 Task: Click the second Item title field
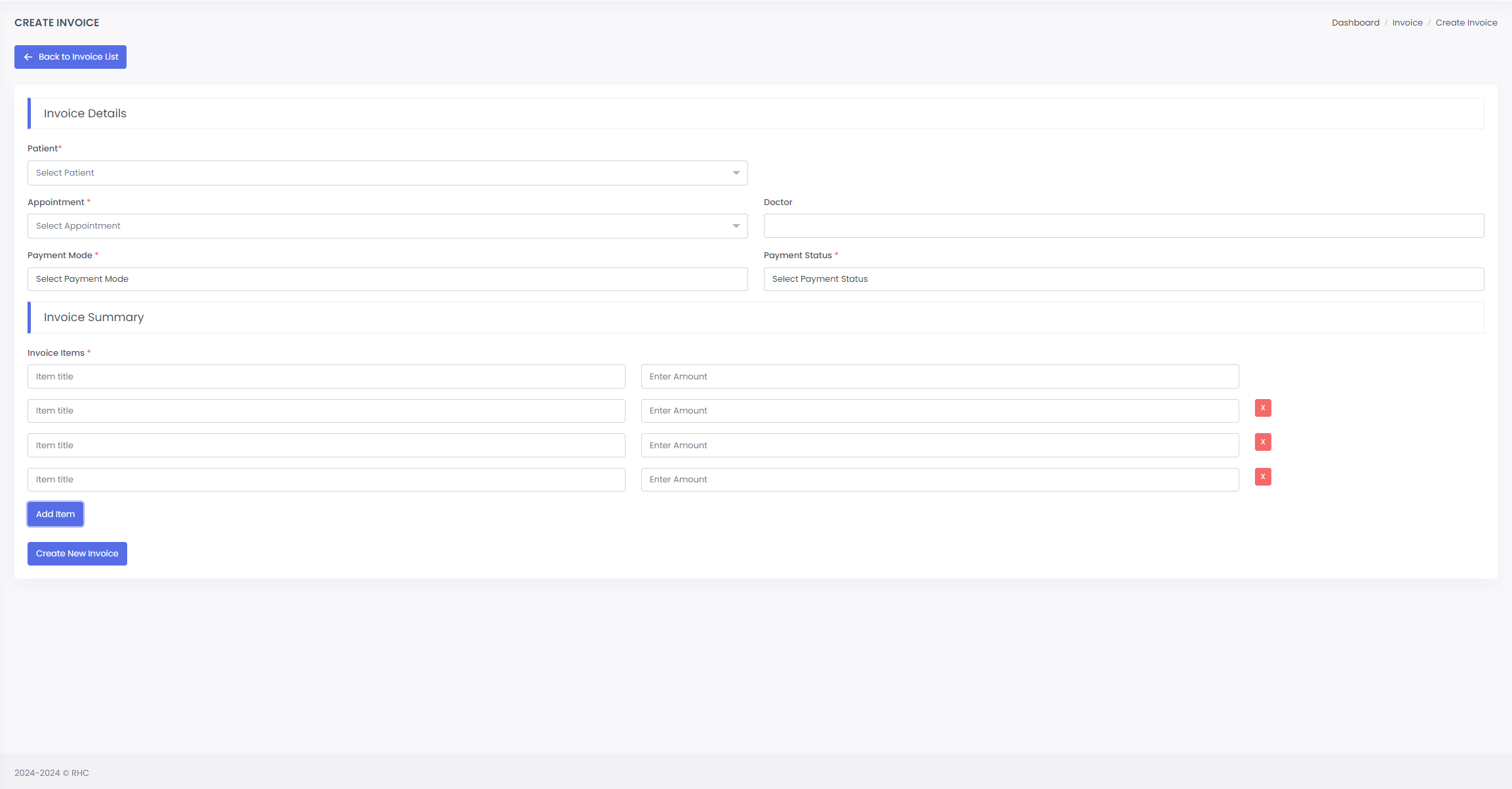pyautogui.click(x=327, y=411)
